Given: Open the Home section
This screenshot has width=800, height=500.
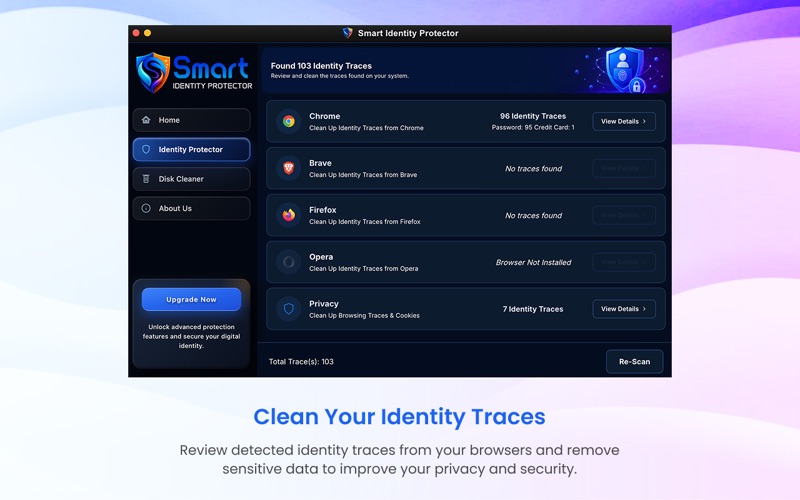Looking at the screenshot, I should [191, 120].
